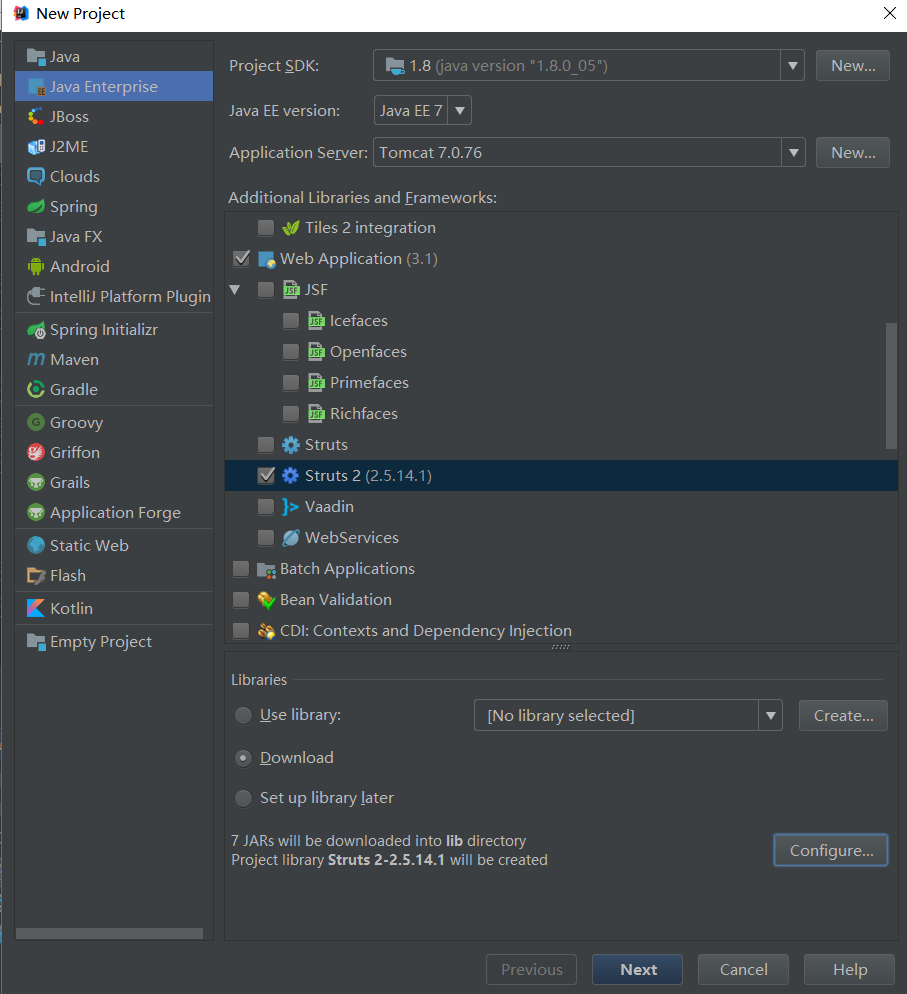Click the Groovy icon in sidebar
907x994 pixels.
(x=36, y=422)
